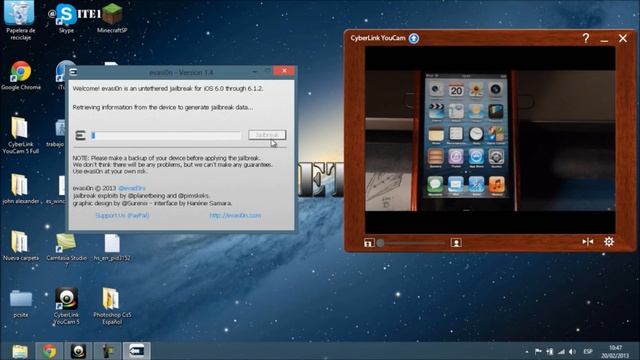640x360 pixels.
Task: Click YouCam zoom-out icon left of slider
Action: click(x=369, y=243)
